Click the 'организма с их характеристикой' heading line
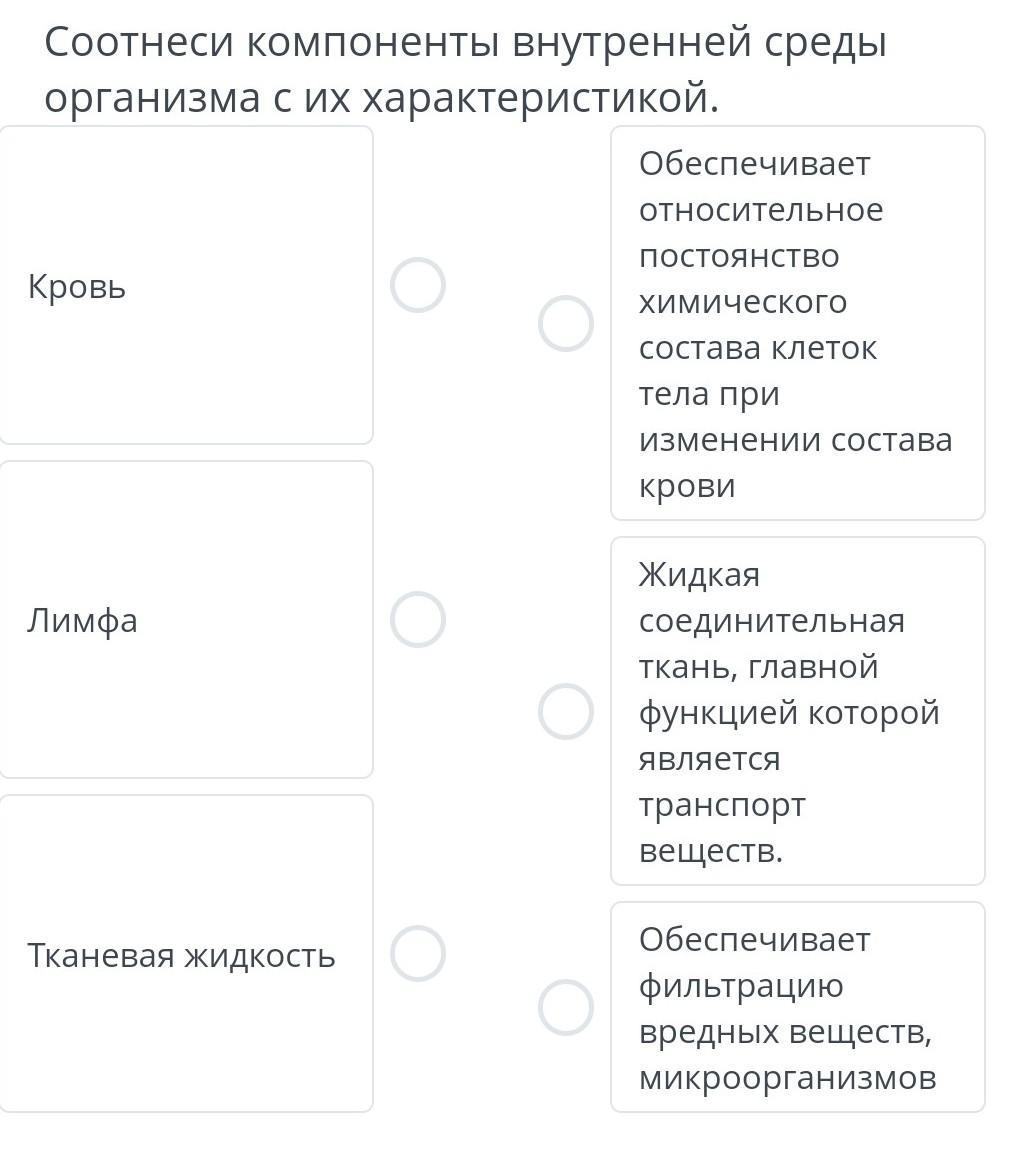 pos(381,98)
